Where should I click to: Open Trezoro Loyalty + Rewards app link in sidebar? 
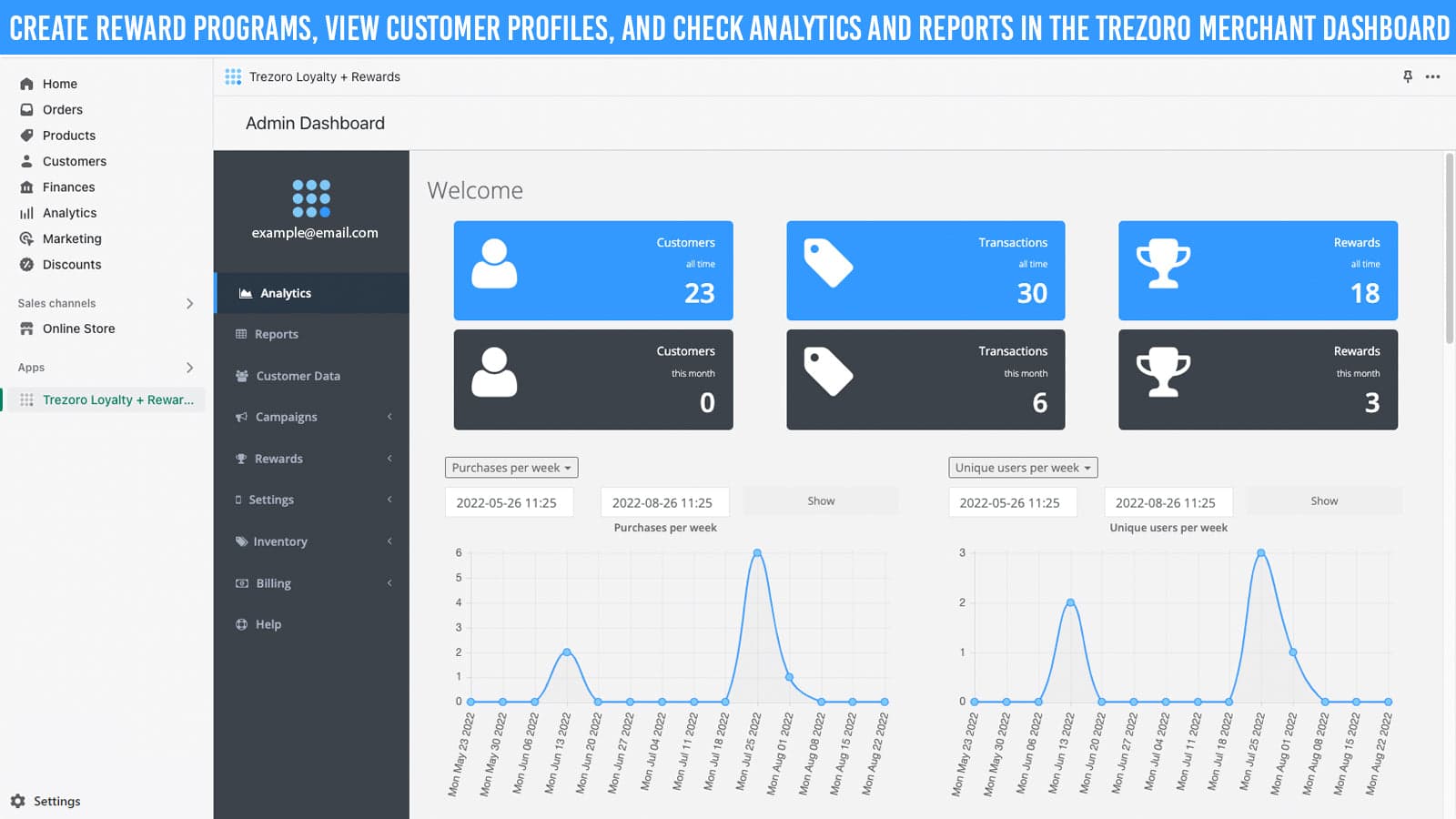point(118,399)
